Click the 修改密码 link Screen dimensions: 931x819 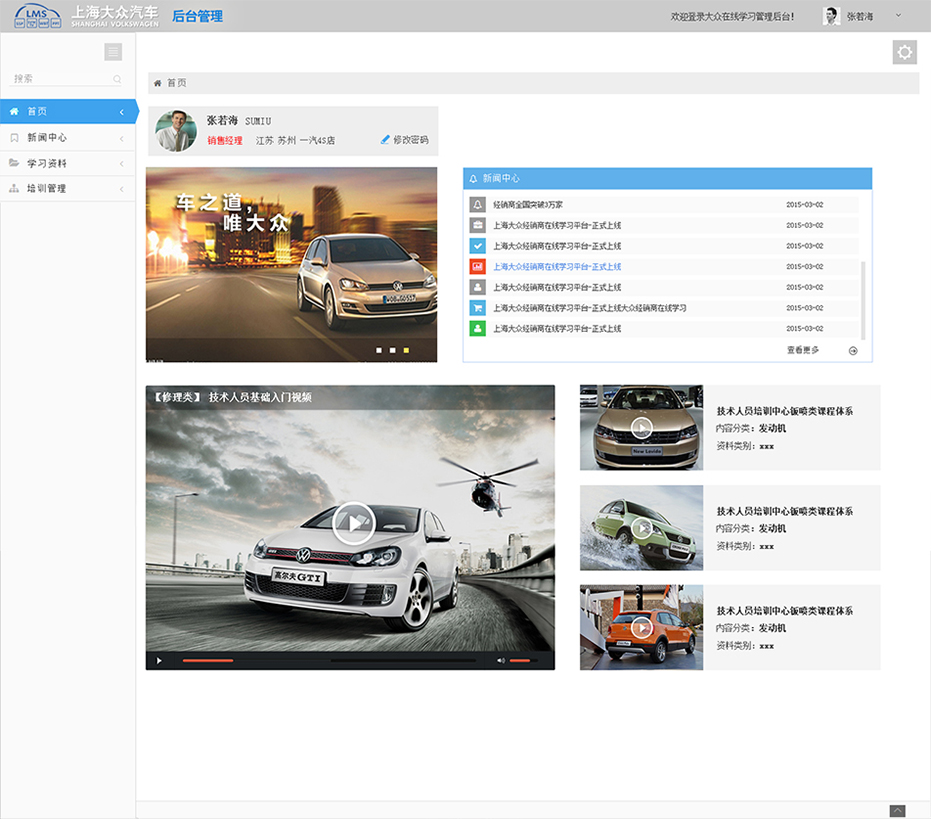click(x=405, y=140)
